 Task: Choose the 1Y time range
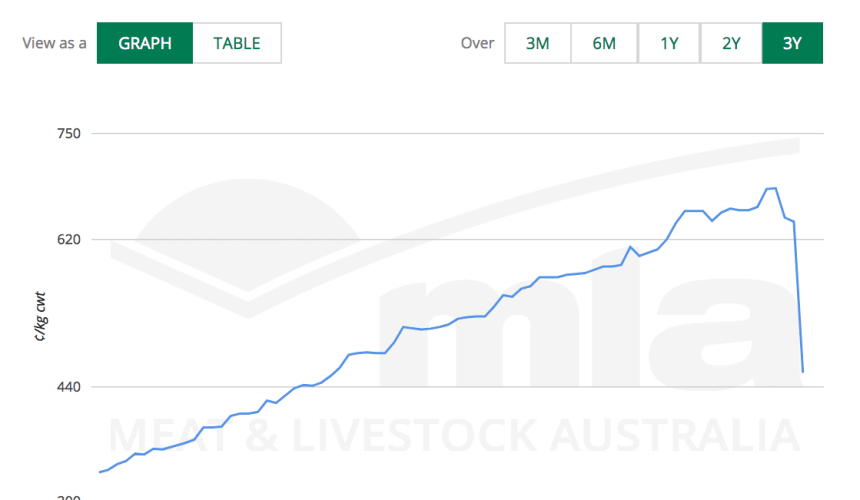(x=669, y=43)
